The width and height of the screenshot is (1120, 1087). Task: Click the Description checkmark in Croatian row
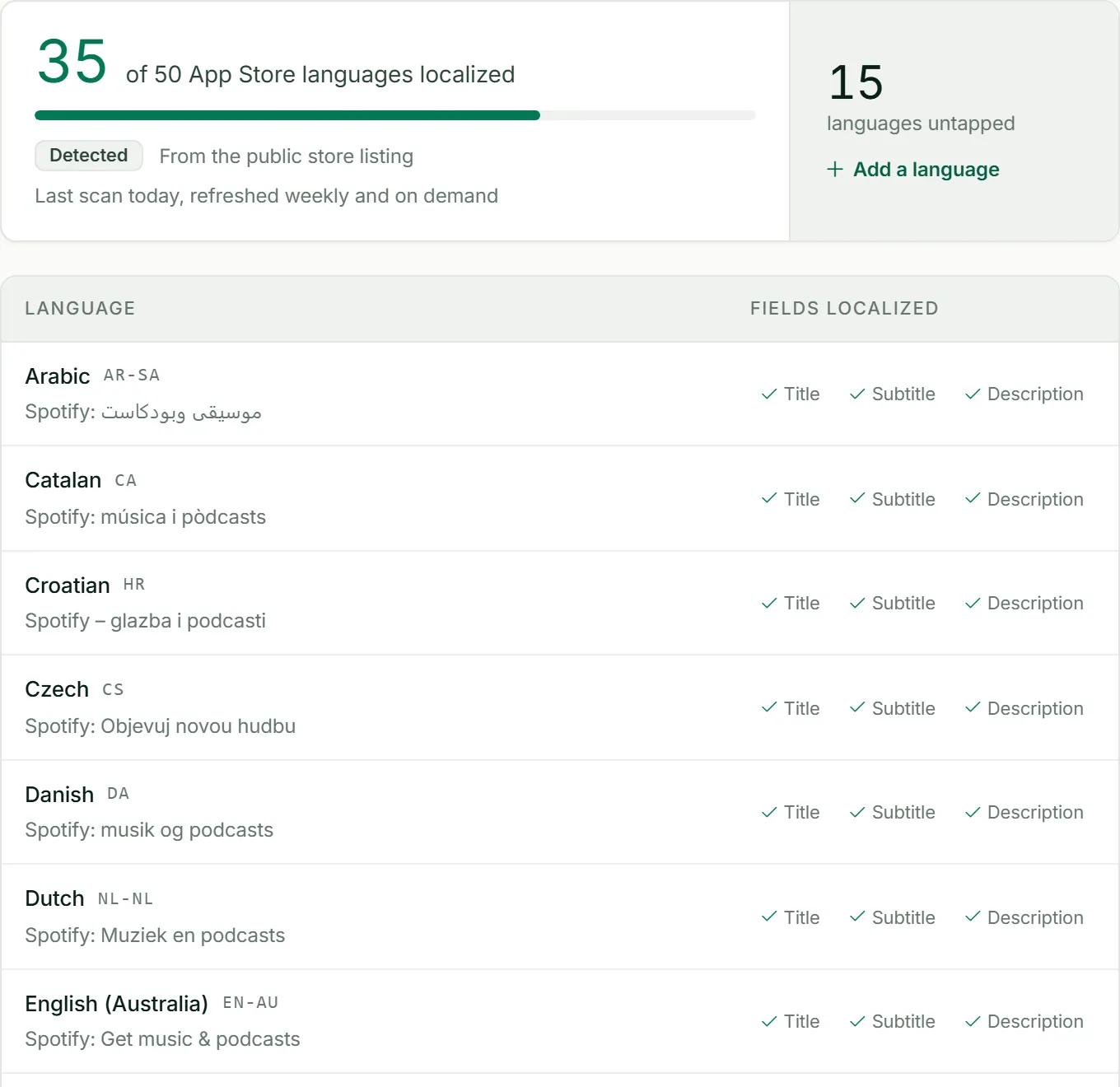pos(973,604)
